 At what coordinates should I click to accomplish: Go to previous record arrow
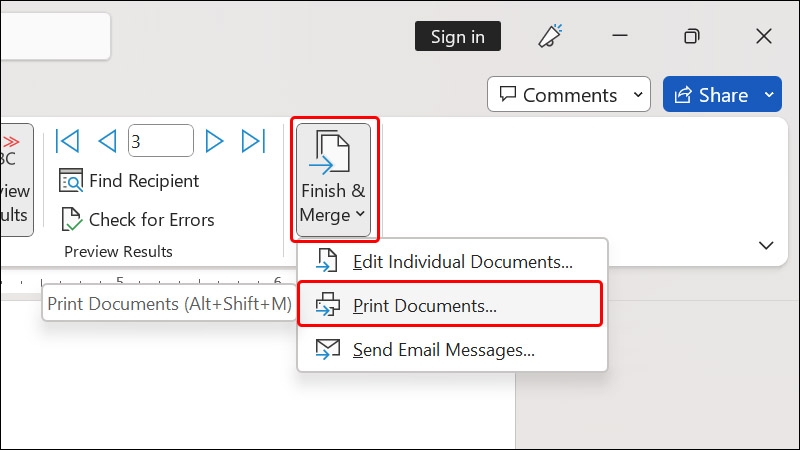(107, 141)
